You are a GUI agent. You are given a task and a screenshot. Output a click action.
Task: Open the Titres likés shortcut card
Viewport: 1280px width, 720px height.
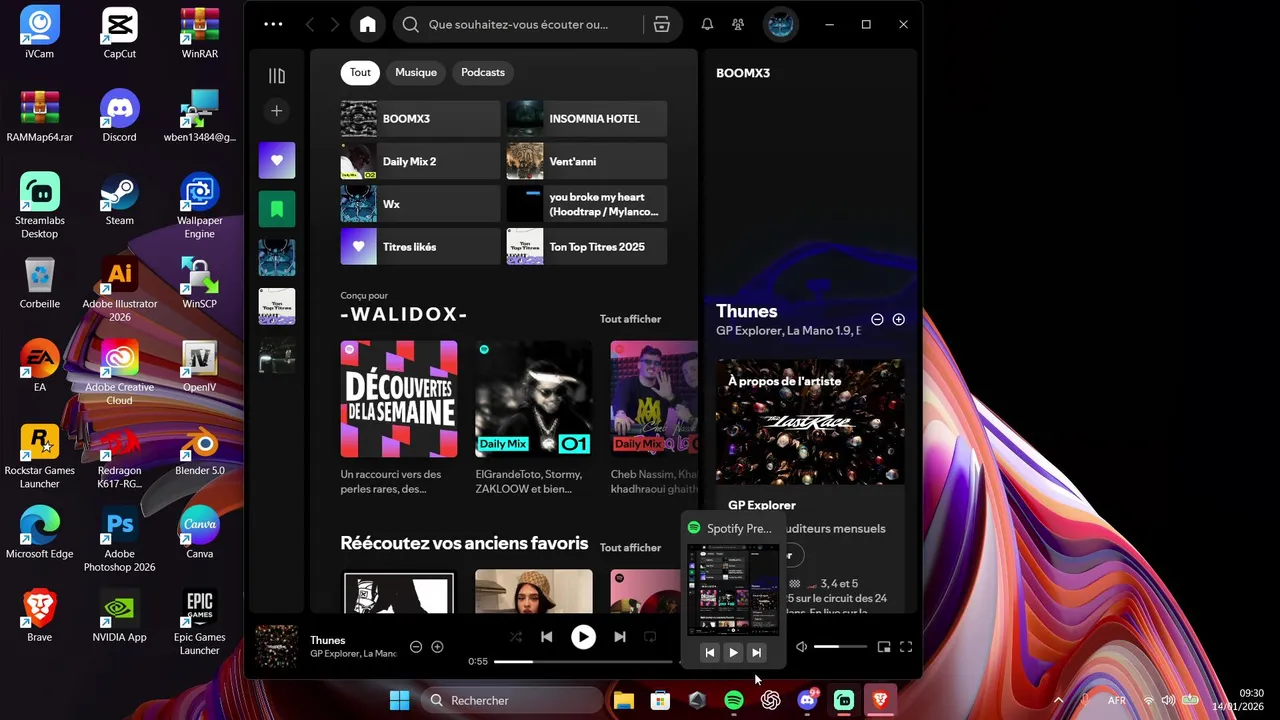click(420, 247)
